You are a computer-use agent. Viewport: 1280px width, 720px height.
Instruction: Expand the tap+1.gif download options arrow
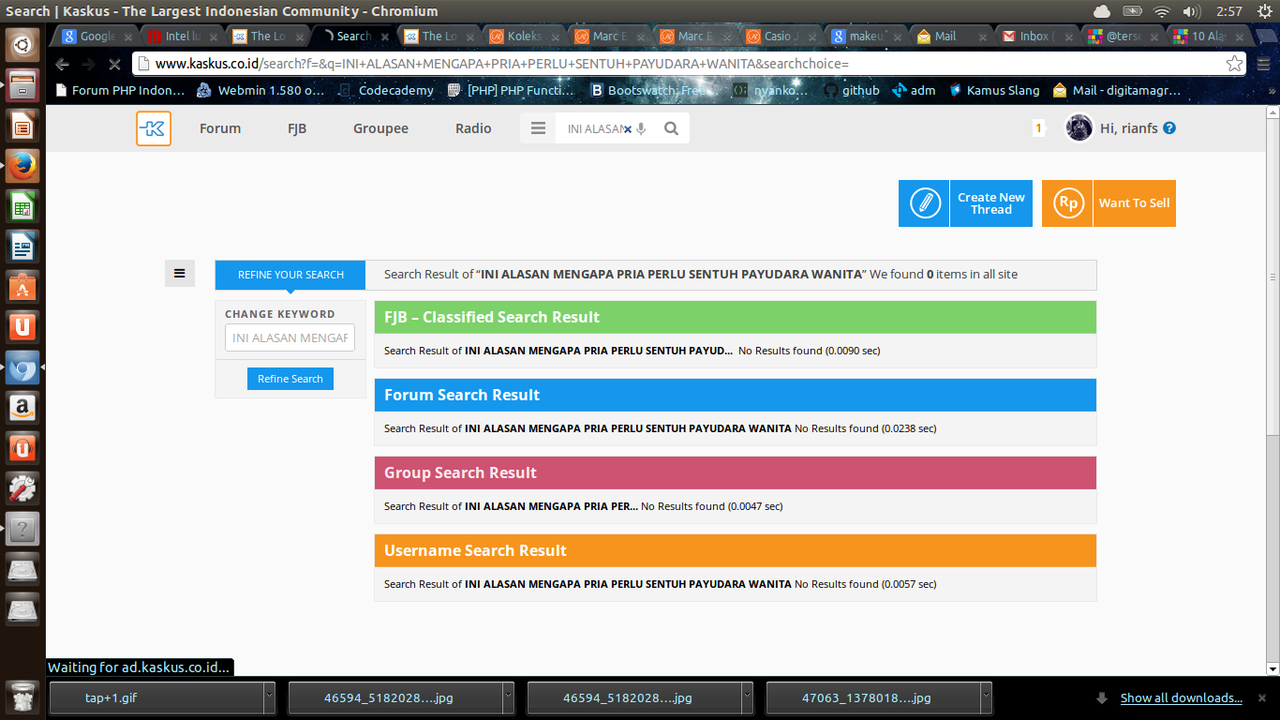point(269,697)
